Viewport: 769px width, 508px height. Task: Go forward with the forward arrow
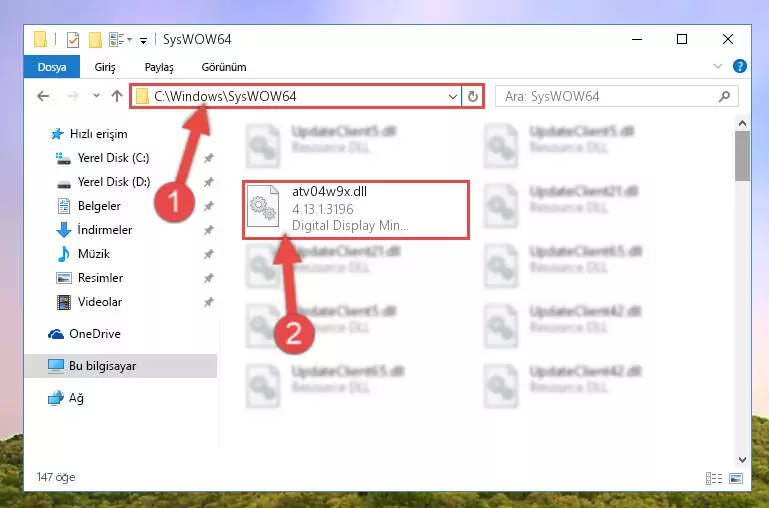point(73,96)
